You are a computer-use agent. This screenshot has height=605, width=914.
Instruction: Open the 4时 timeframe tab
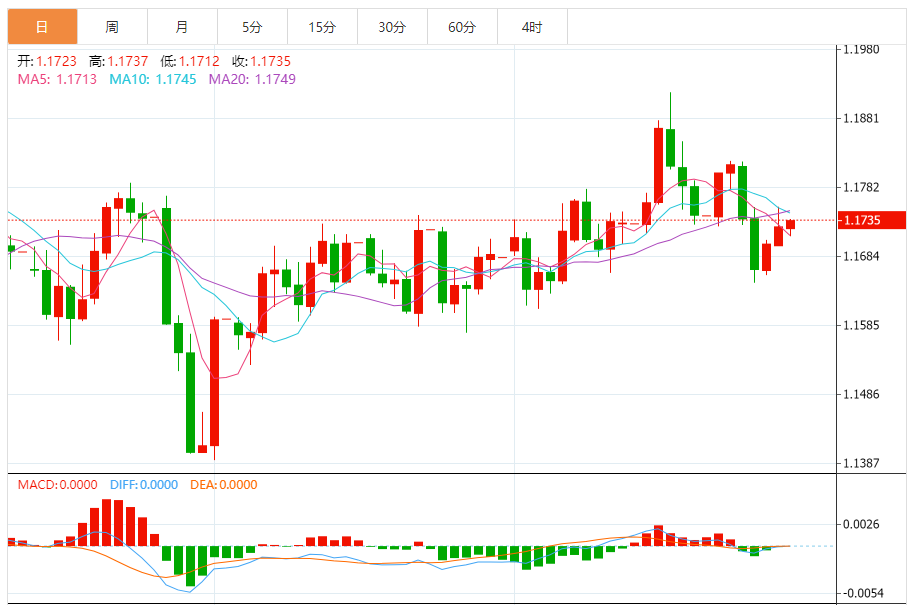point(532,27)
